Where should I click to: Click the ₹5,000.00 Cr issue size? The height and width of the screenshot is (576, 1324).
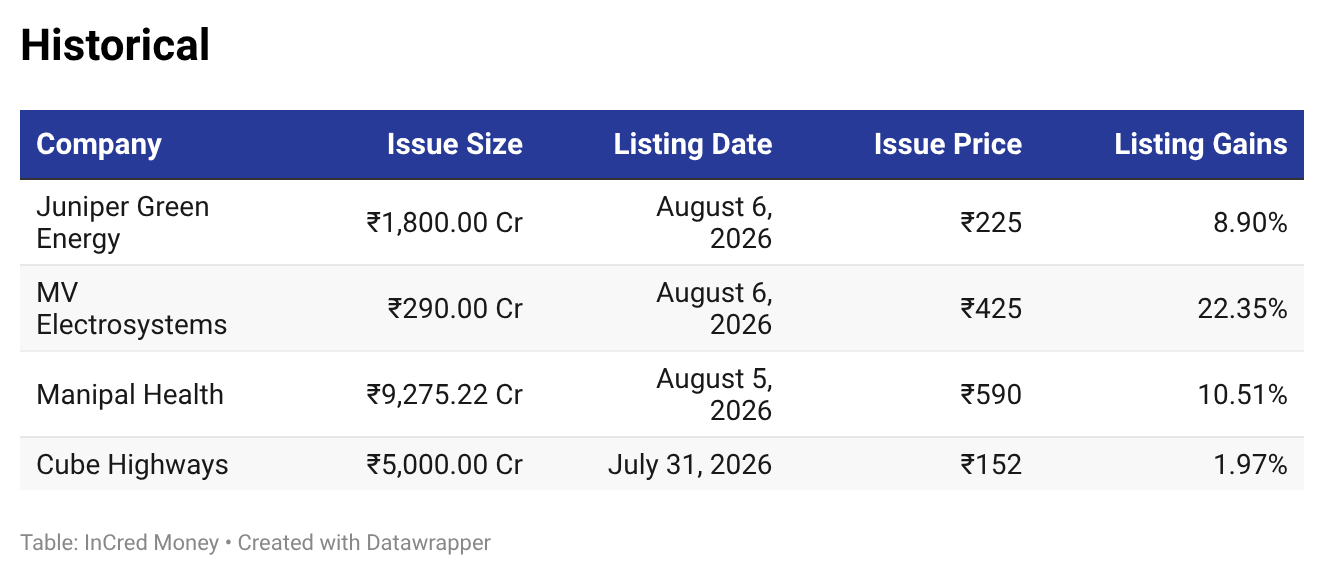[445, 464]
